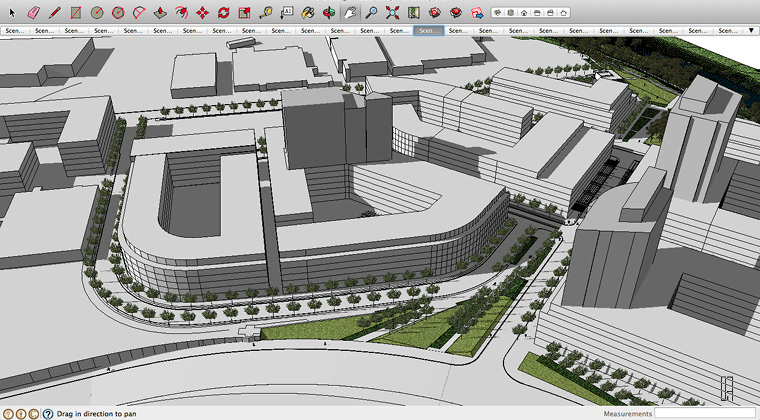Expand scene tabs overflow arrow

[x=751, y=31]
